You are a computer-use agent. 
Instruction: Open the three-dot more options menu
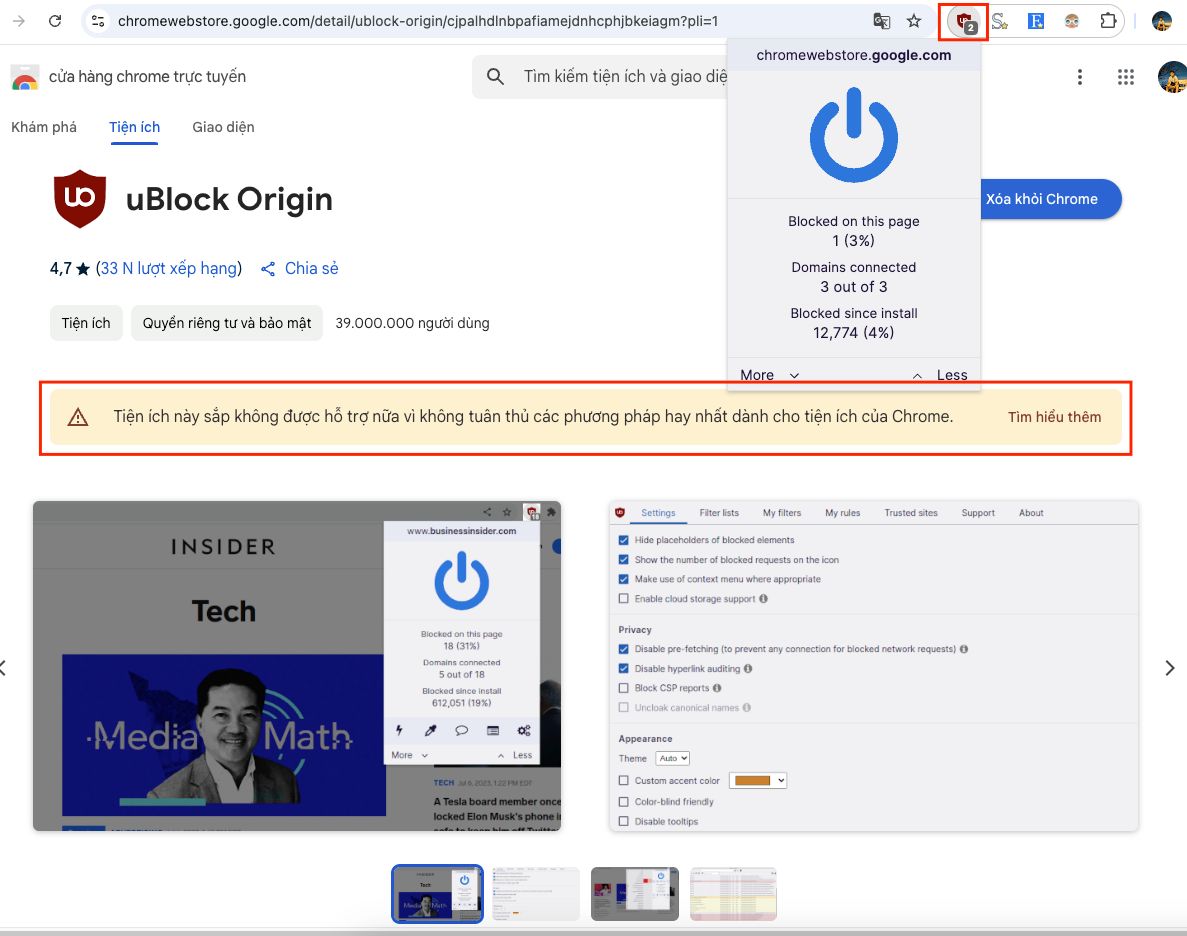1080,76
